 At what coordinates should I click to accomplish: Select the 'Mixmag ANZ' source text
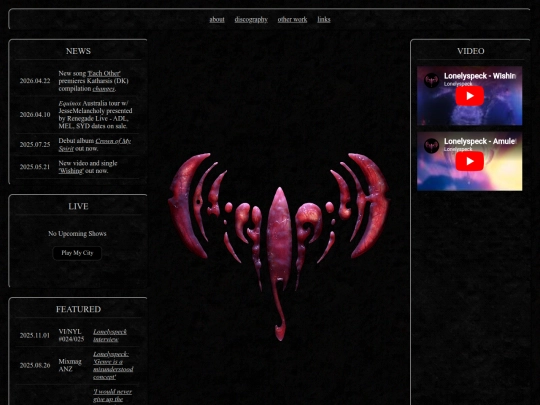tap(70, 365)
